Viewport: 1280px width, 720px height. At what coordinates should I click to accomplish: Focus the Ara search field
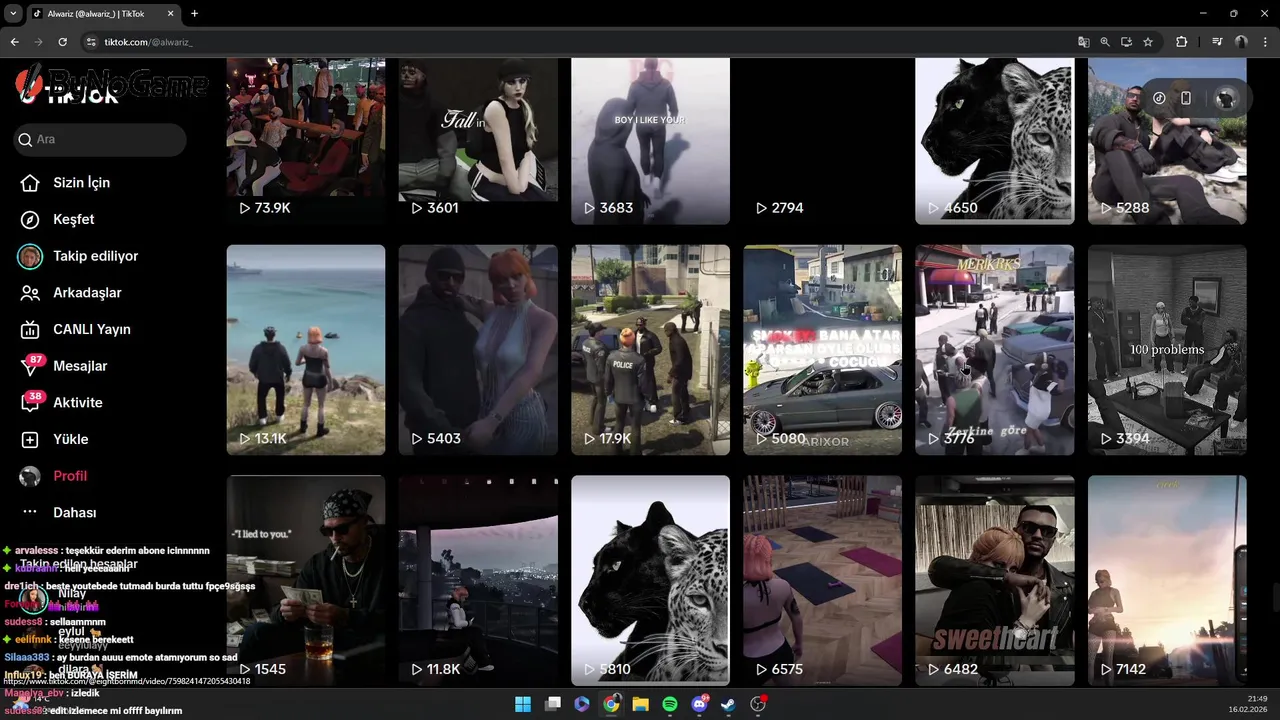click(100, 140)
